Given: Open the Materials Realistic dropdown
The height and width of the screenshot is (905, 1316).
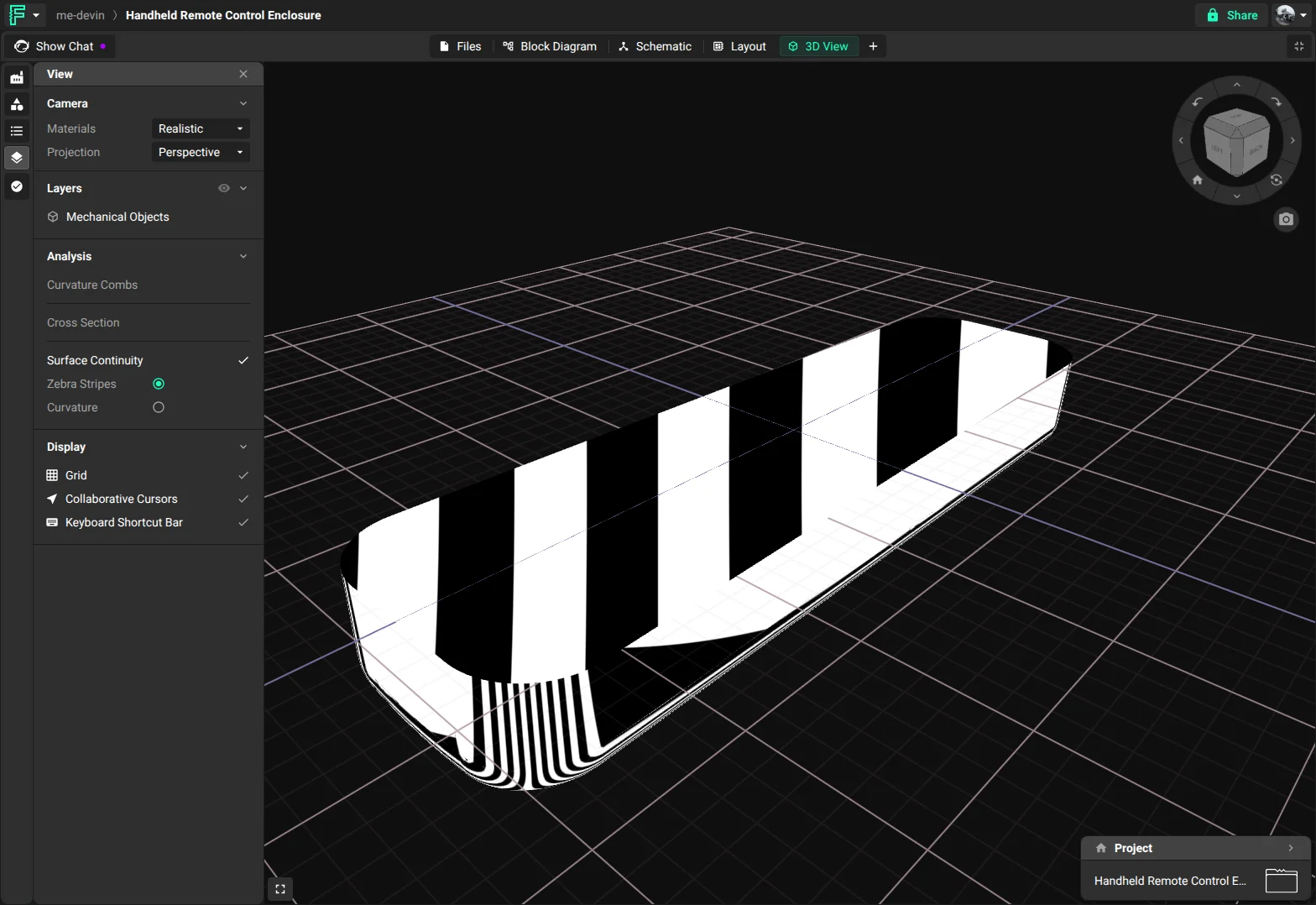Looking at the screenshot, I should point(201,128).
